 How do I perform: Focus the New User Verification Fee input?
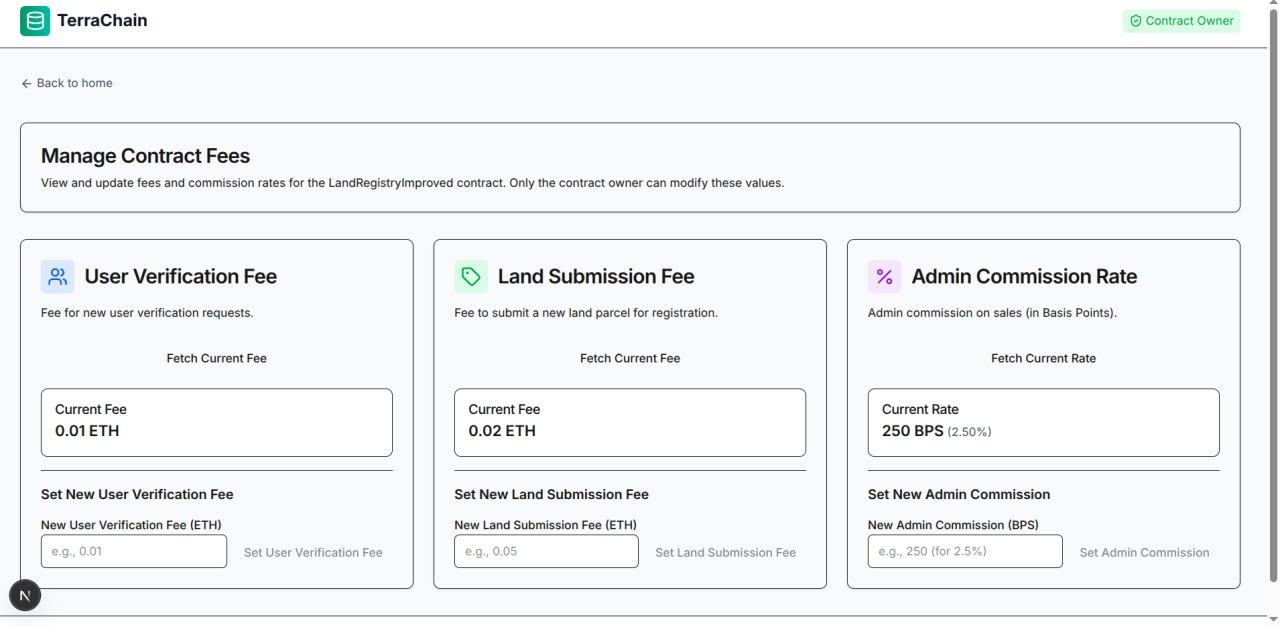coord(133,551)
